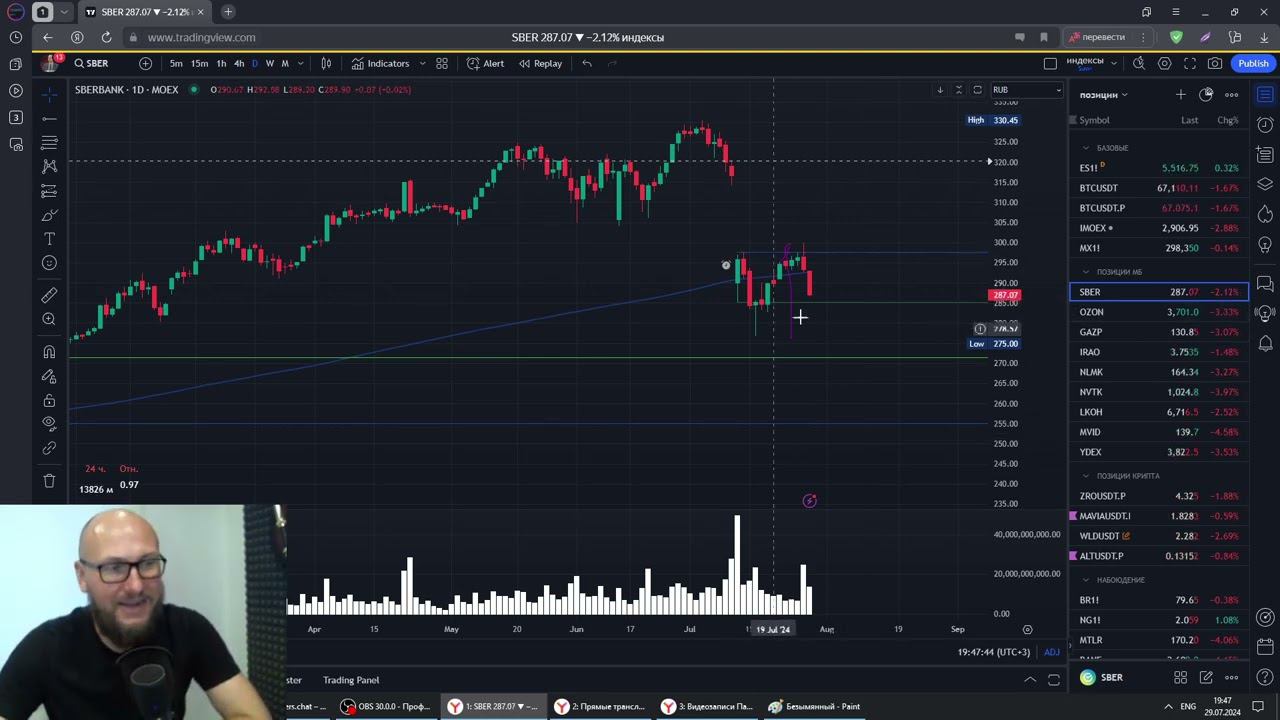The width and height of the screenshot is (1280, 720).
Task: Toggle stay in drawing mode
Action: [49, 376]
